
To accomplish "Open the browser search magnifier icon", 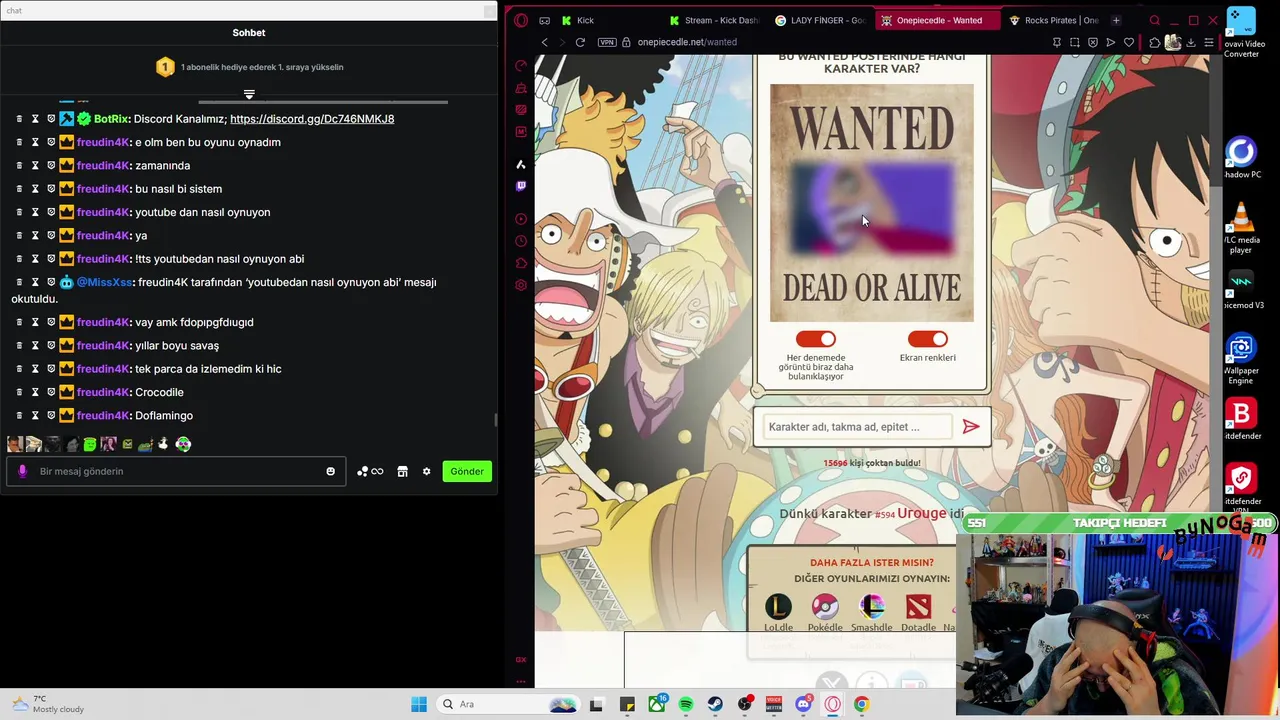I will click(1154, 20).
